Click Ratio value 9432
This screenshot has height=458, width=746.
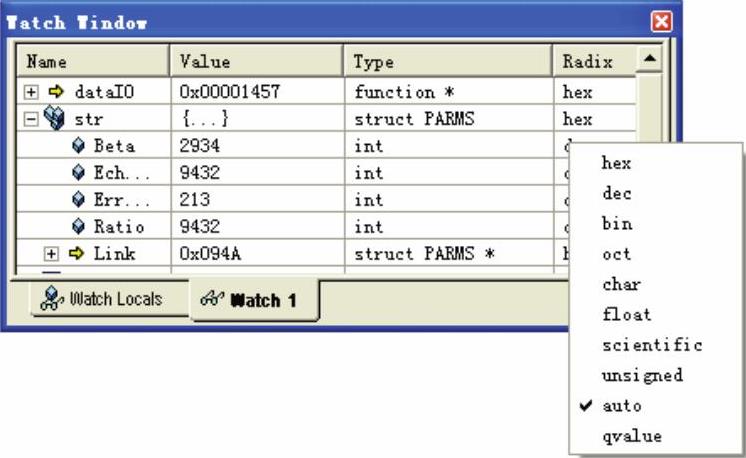(x=200, y=226)
